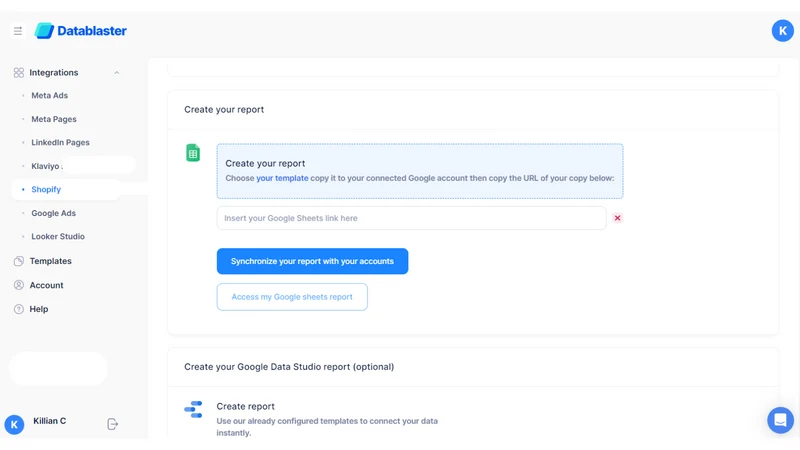Toggle the hamburger sidebar menu
The image size is (800, 450).
(x=18, y=31)
